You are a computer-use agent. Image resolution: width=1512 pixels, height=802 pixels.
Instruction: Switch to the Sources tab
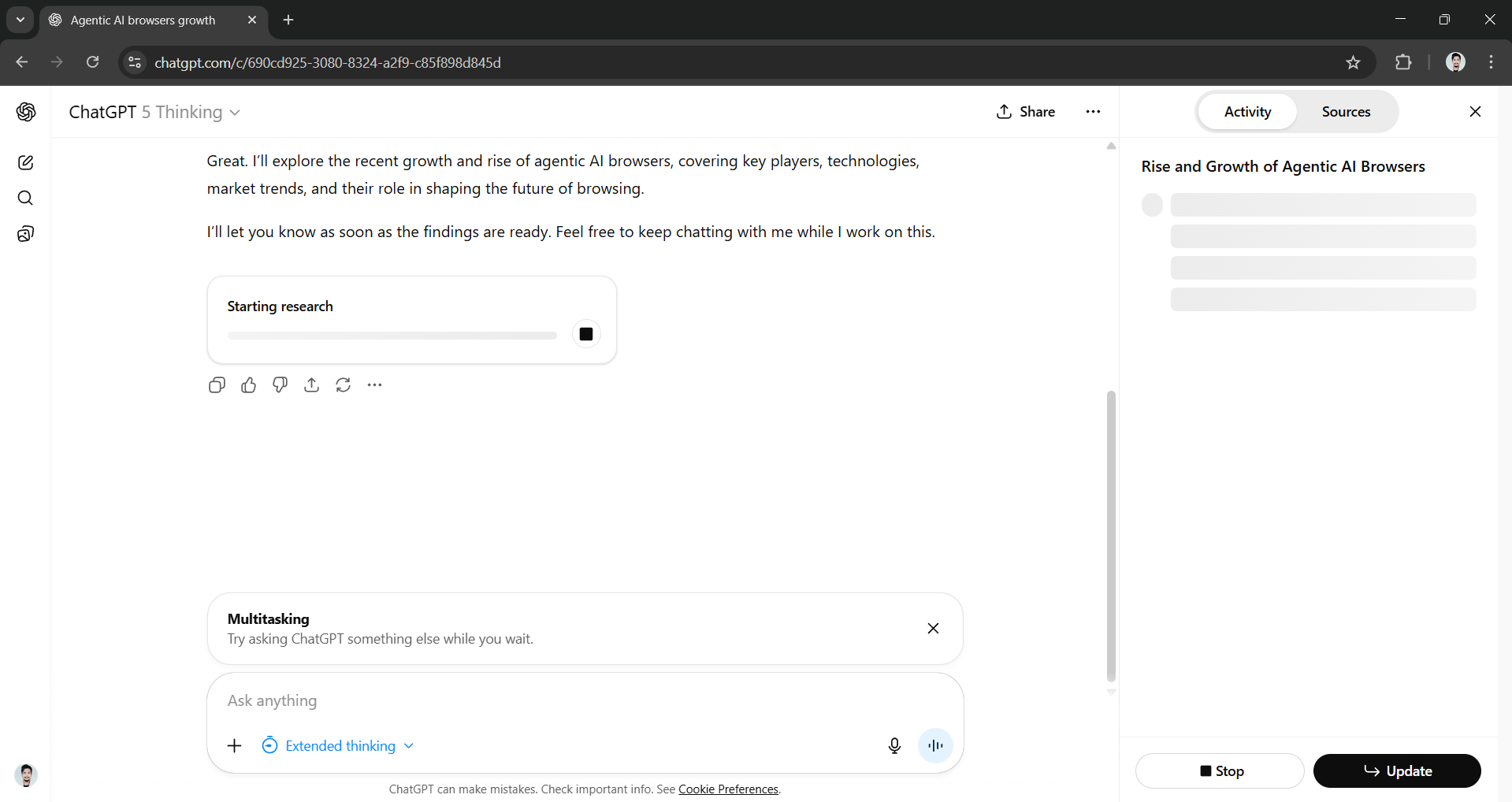1347,111
